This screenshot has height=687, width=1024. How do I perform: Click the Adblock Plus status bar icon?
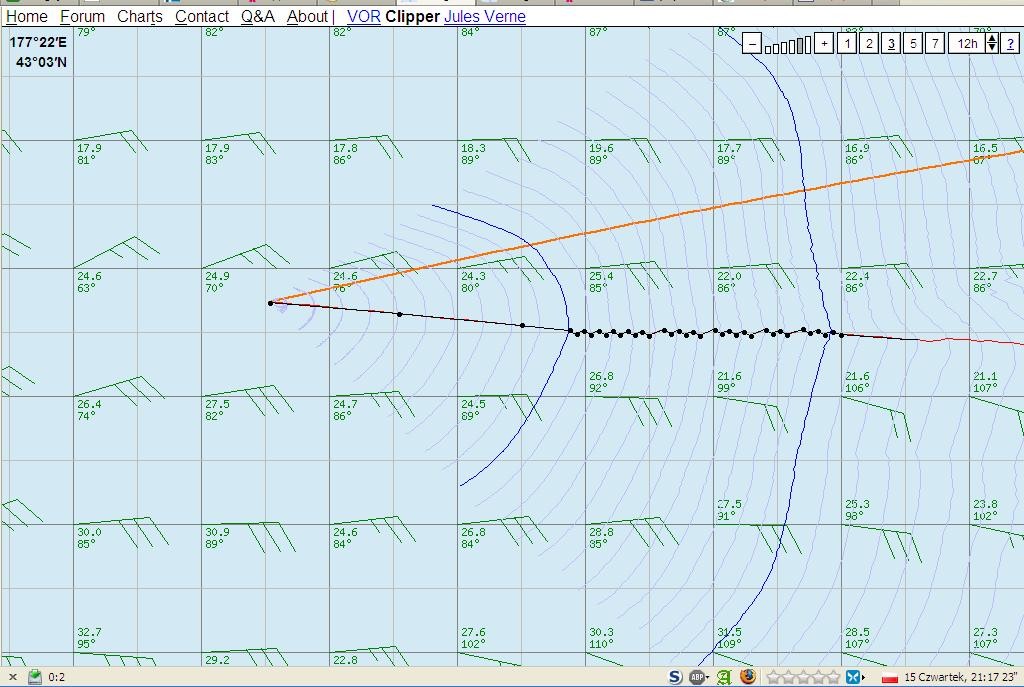[698, 677]
